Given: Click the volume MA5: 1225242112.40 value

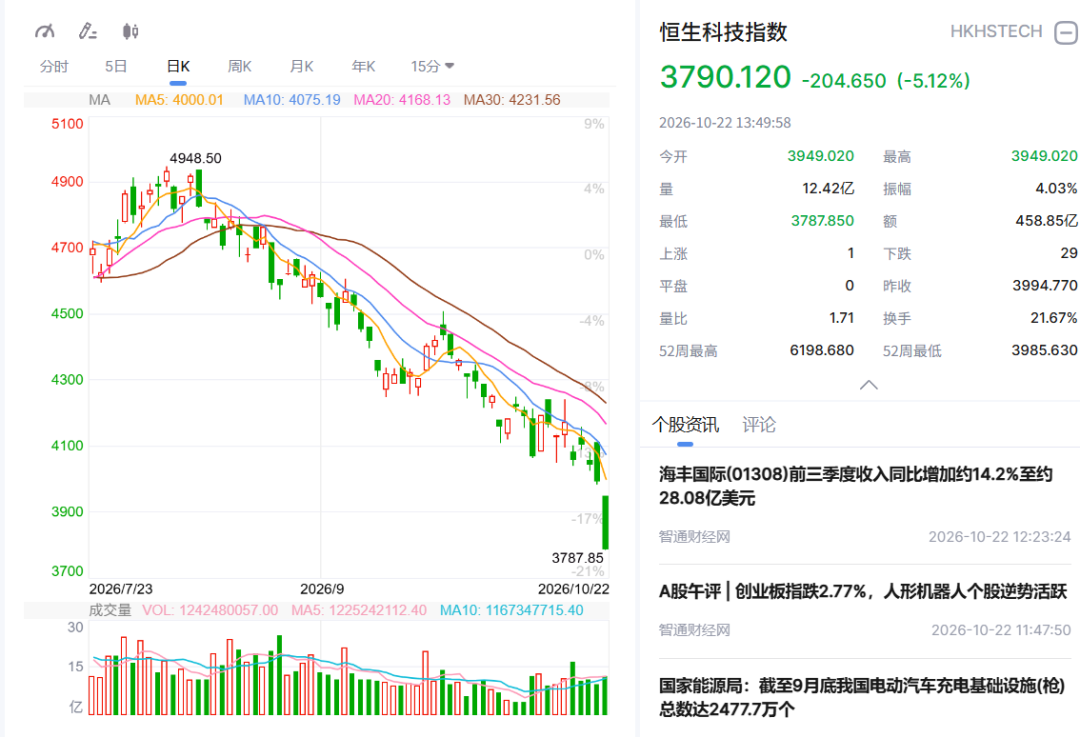Looking at the screenshot, I should [x=359, y=611].
